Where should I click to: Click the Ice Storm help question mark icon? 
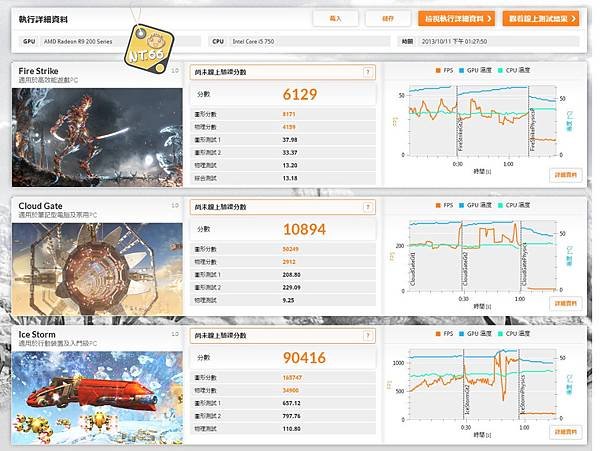pyautogui.click(x=367, y=335)
